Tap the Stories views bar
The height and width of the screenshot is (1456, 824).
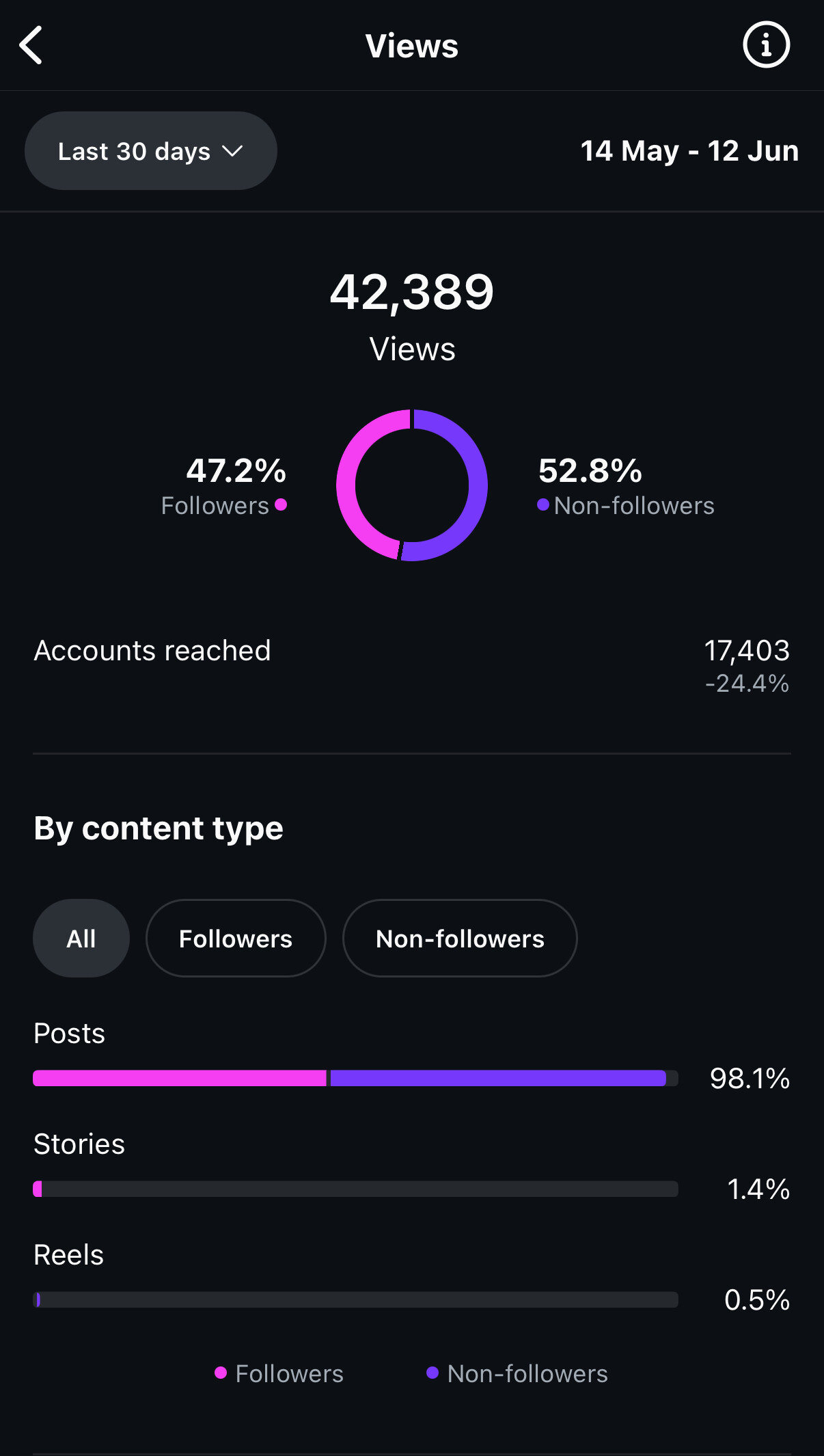(355, 1189)
